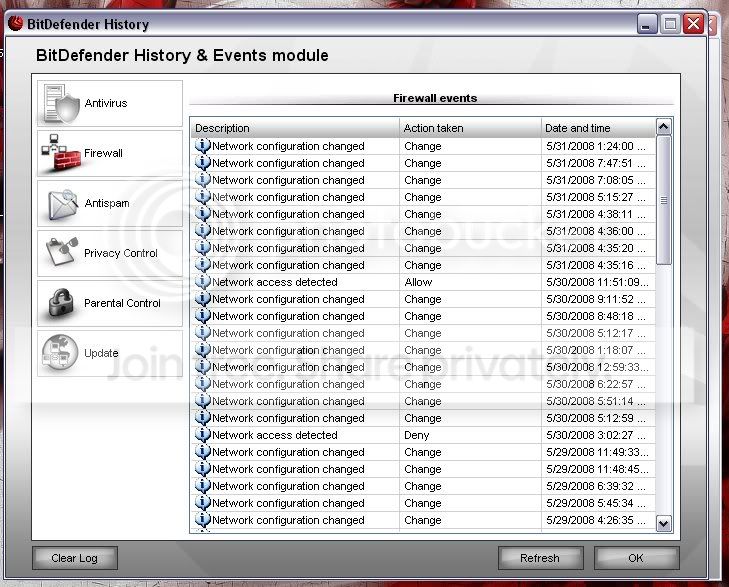Click info icon for 5/31/2008 4:35:16 event
This screenshot has height=587, width=729.
(202, 265)
